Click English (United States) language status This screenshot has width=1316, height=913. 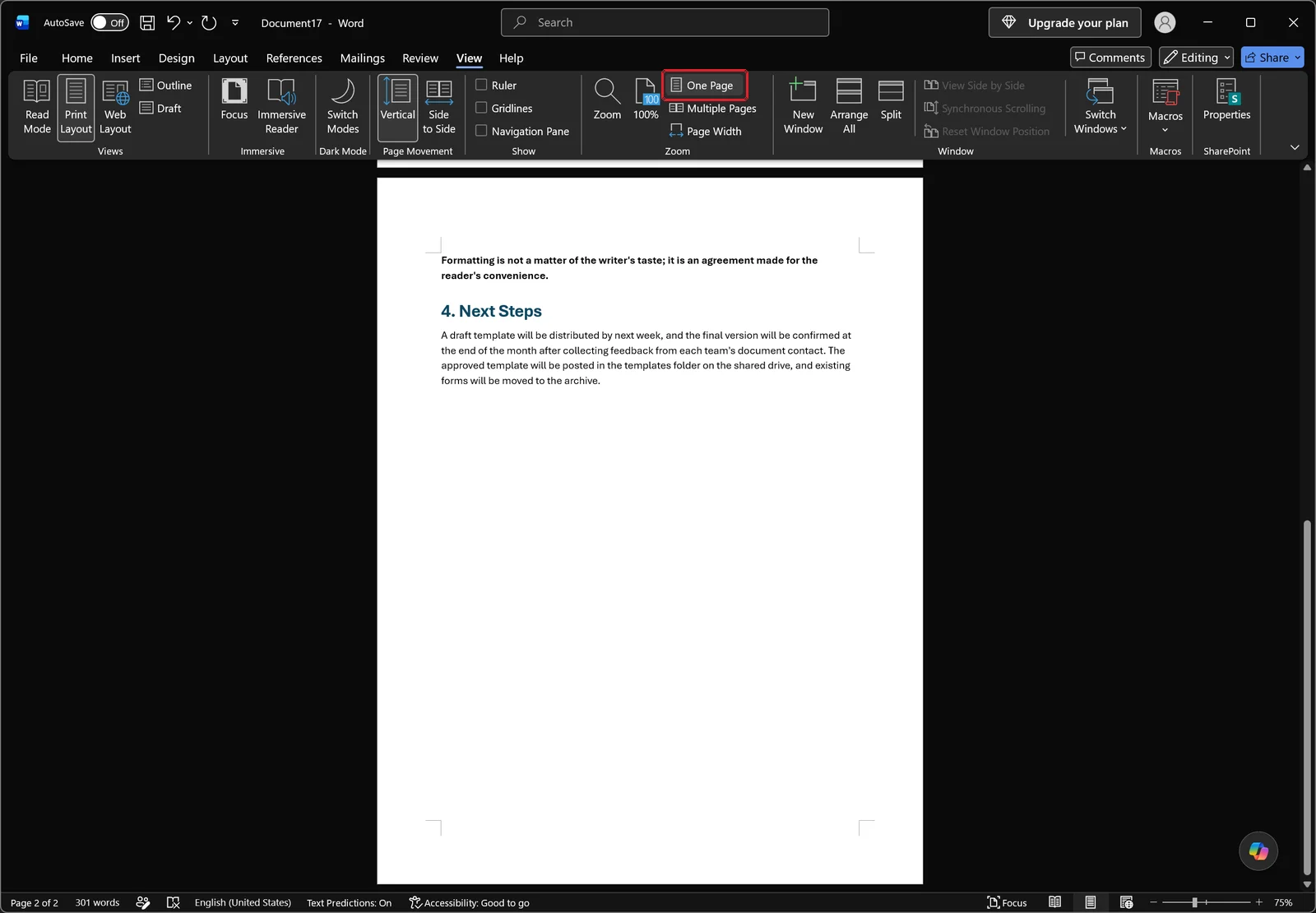pyautogui.click(x=243, y=902)
